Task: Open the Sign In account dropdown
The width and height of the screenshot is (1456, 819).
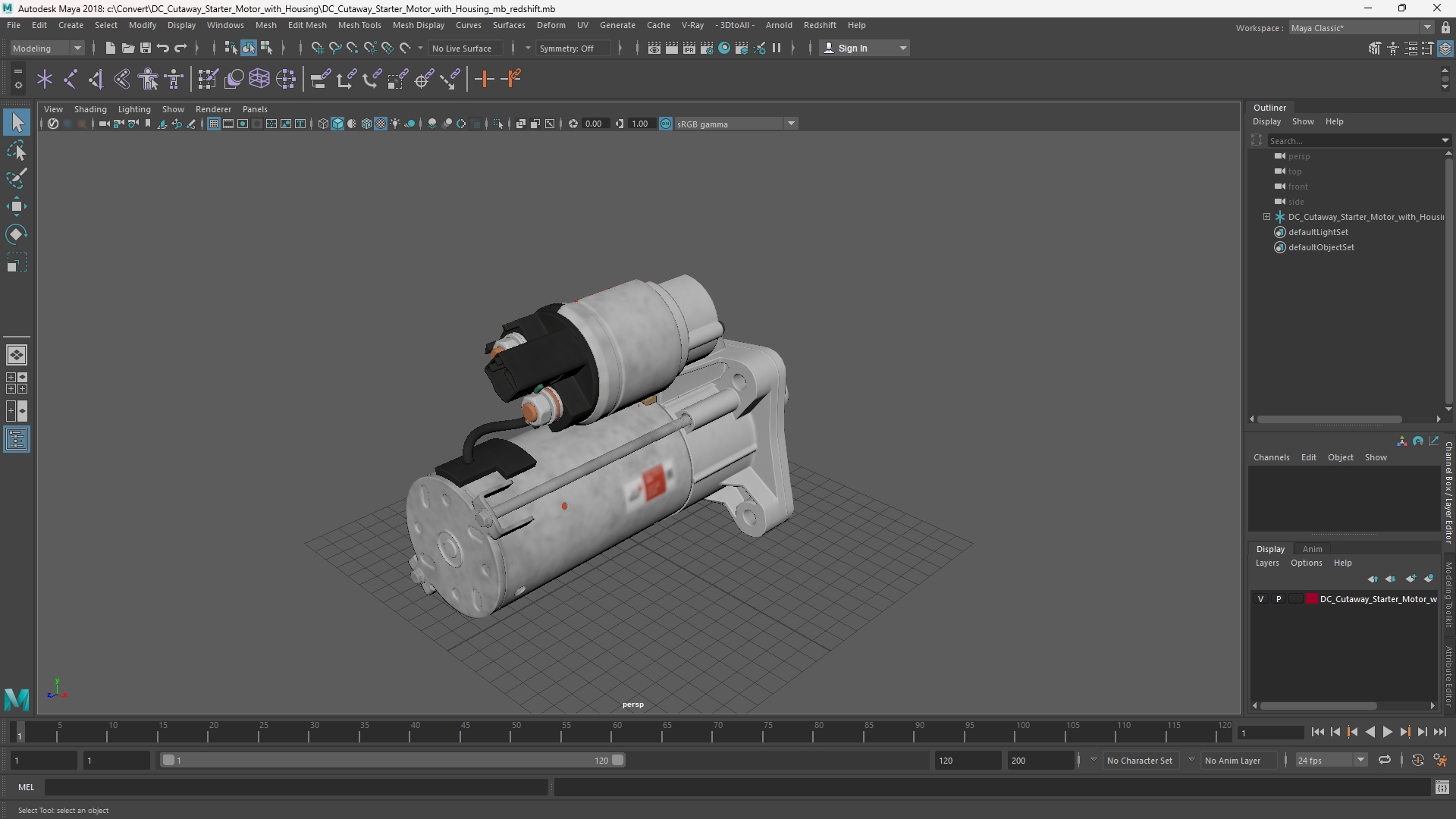Action: point(865,48)
